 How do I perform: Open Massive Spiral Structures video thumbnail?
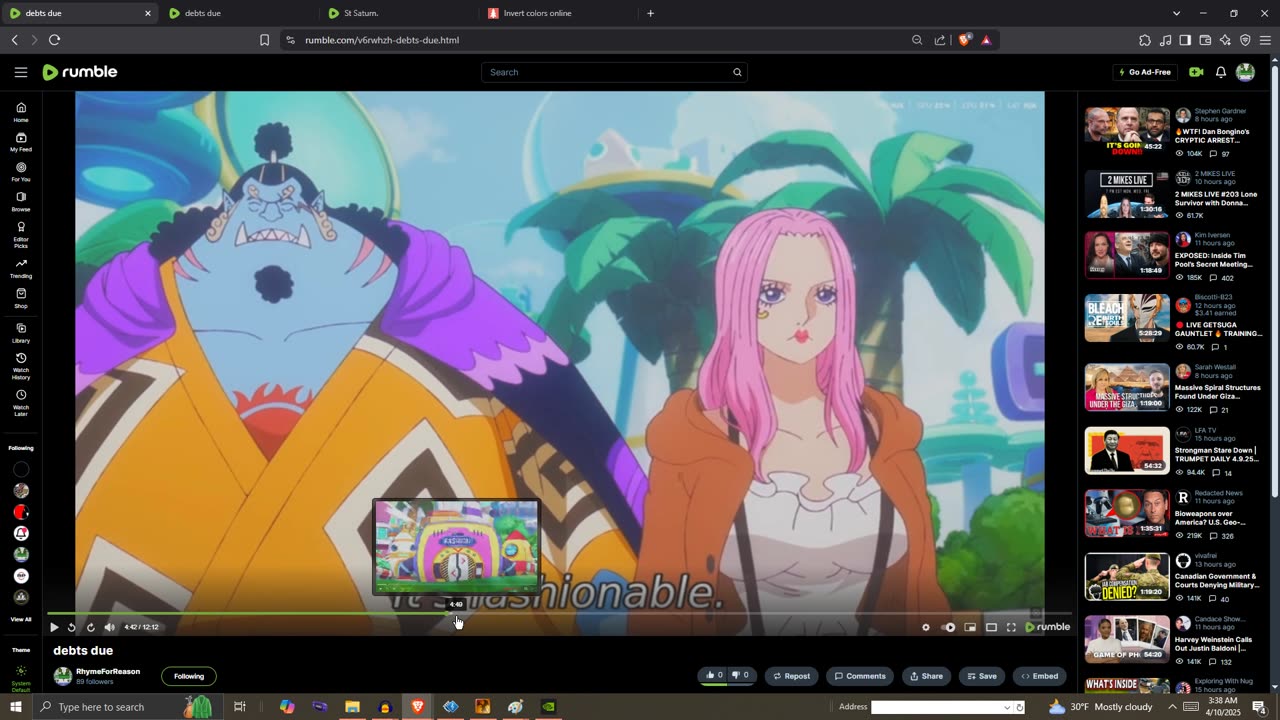click(1127, 387)
